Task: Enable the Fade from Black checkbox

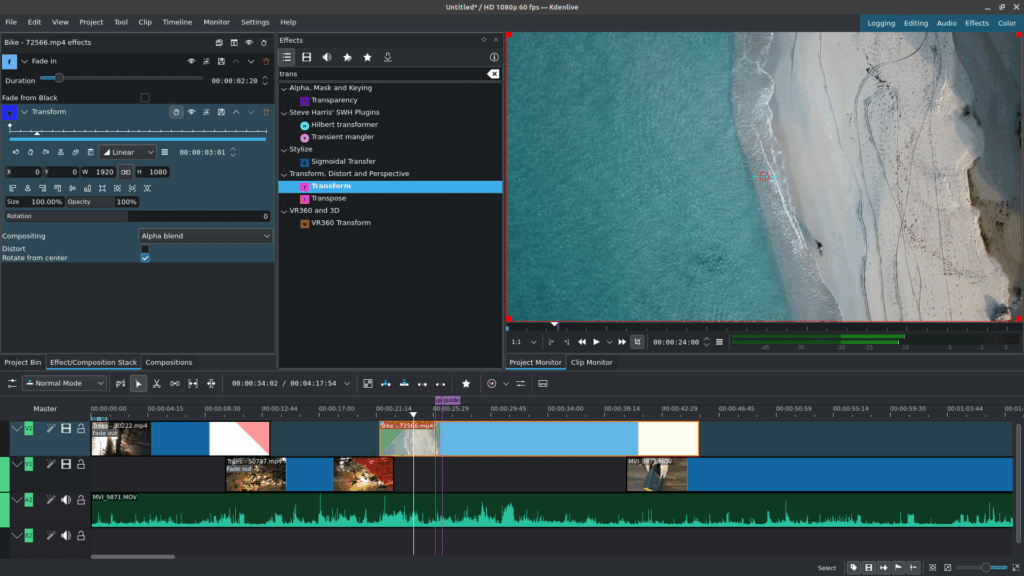Action: (145, 98)
